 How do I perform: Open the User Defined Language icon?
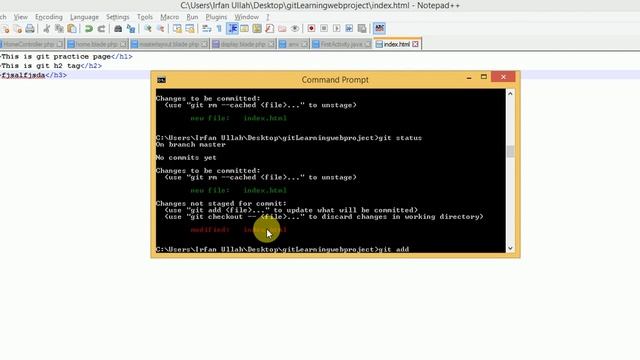pyautogui.click(x=244, y=29)
